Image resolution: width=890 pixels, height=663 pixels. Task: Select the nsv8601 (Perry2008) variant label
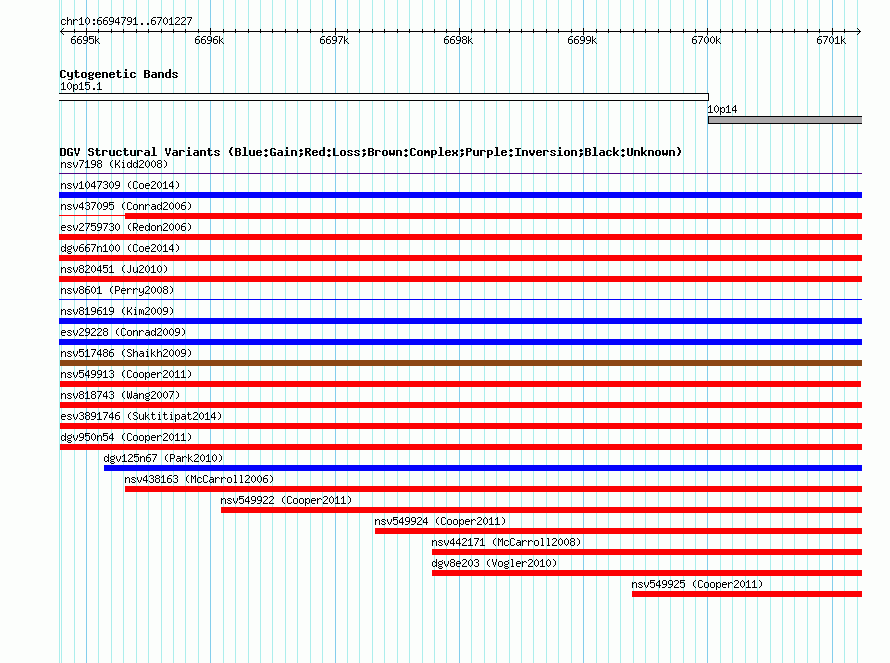coord(117,290)
